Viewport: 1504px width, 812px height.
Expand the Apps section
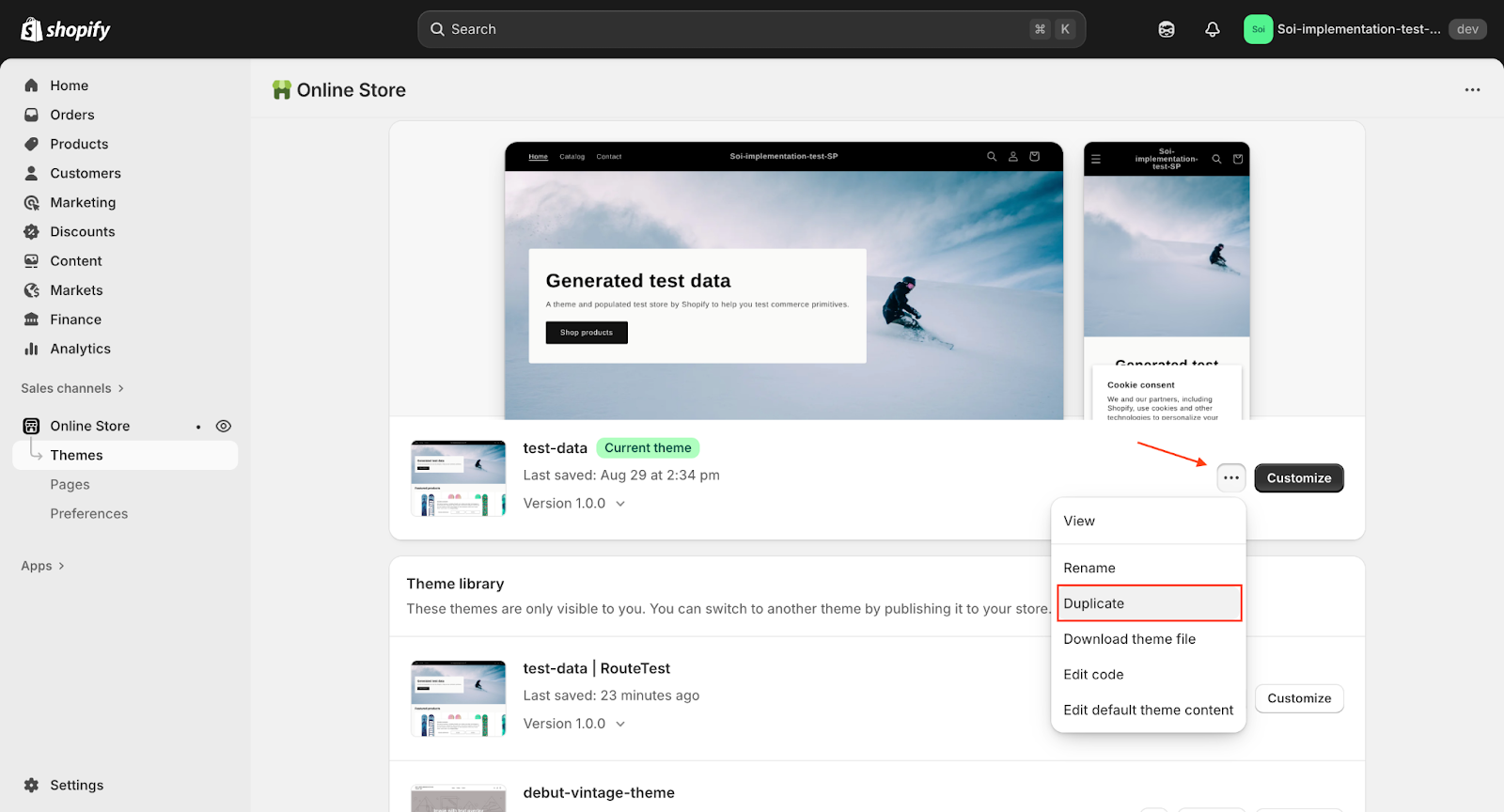42,566
